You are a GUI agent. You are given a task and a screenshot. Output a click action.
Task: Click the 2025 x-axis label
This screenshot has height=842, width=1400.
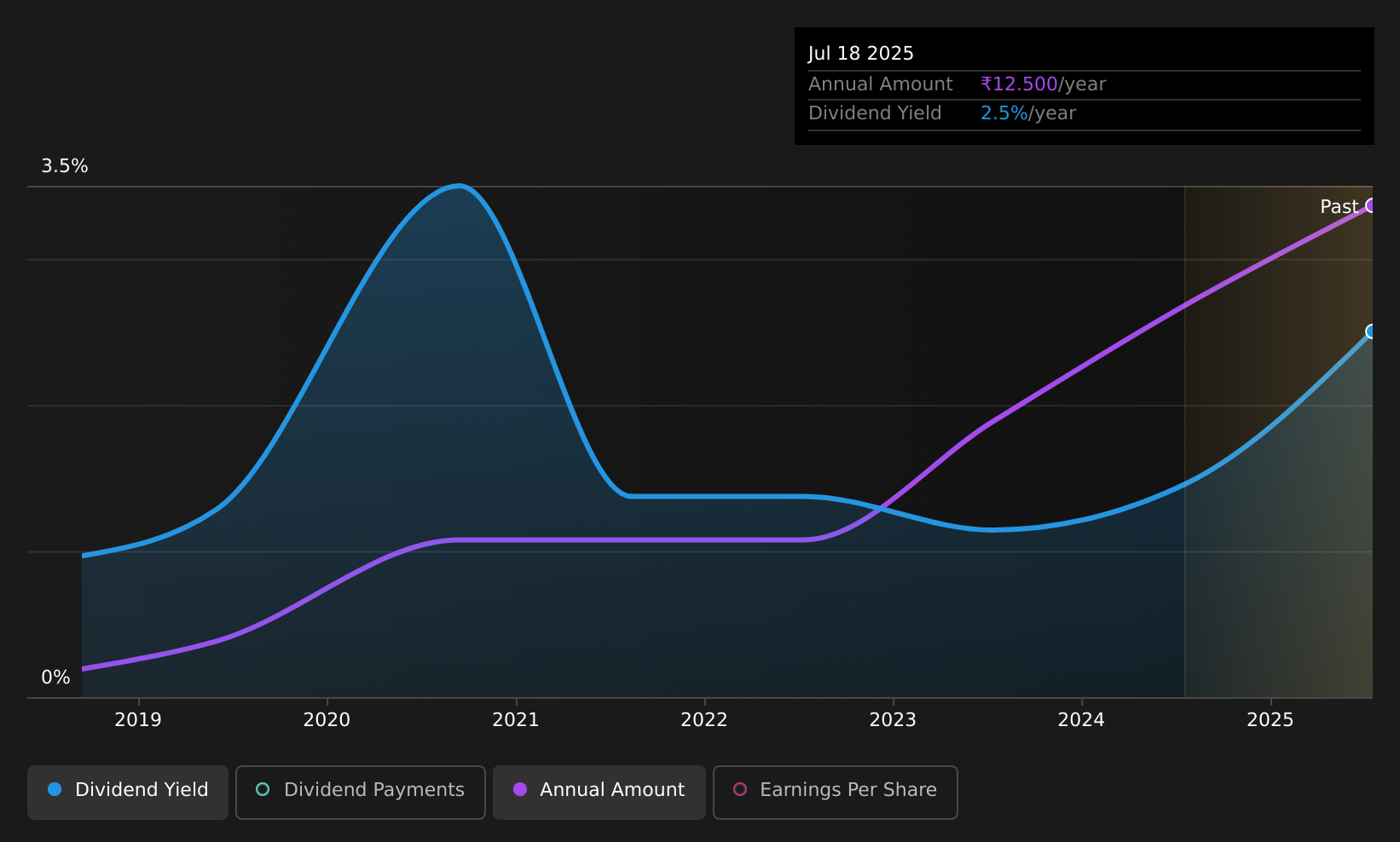coord(1270,720)
